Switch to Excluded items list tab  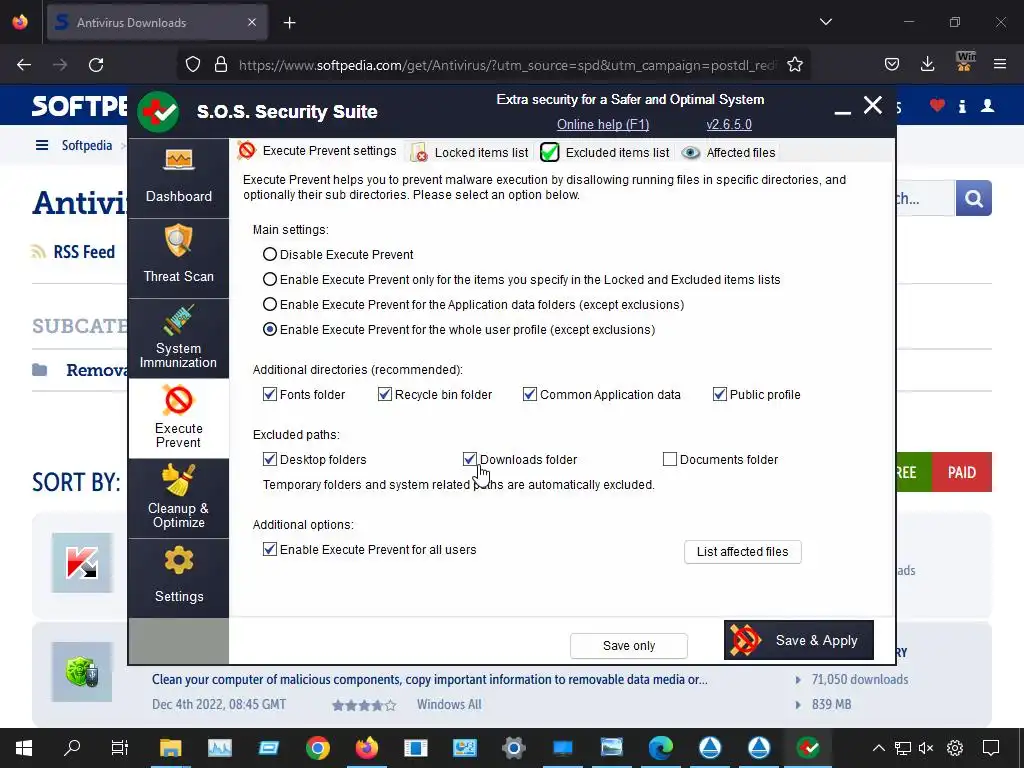pyautogui.click(x=605, y=153)
